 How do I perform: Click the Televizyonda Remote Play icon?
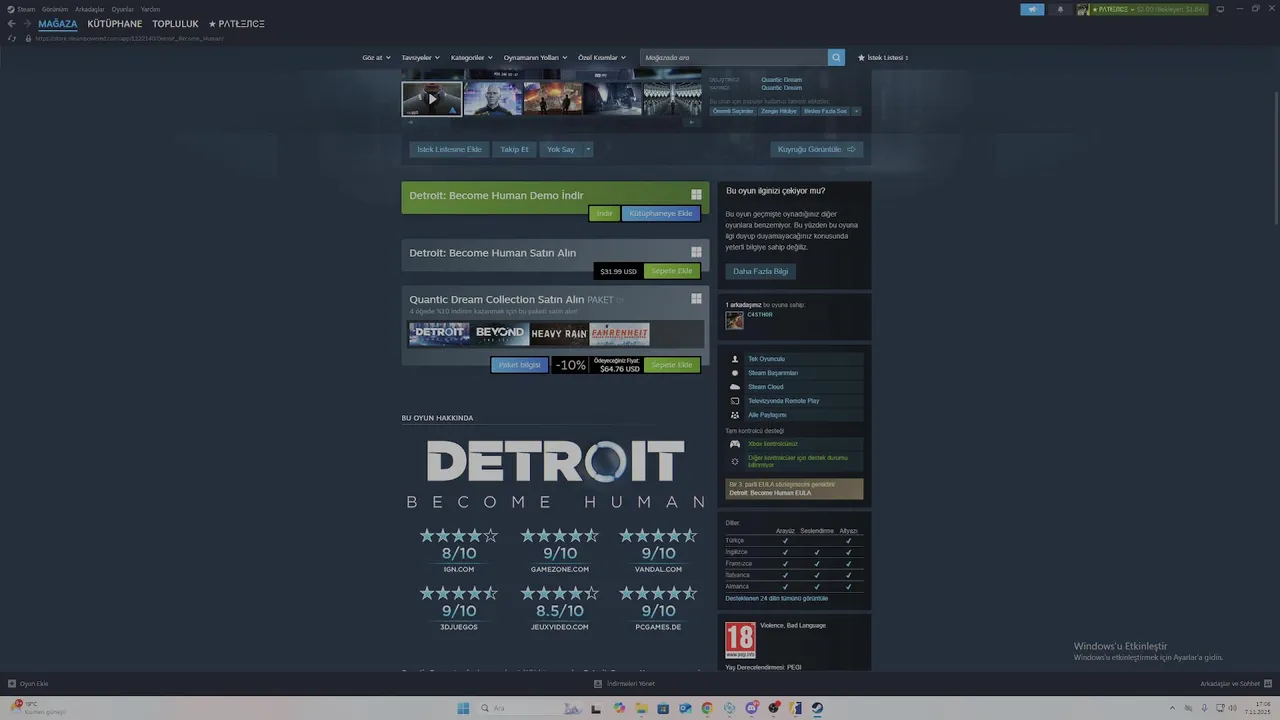pos(735,401)
